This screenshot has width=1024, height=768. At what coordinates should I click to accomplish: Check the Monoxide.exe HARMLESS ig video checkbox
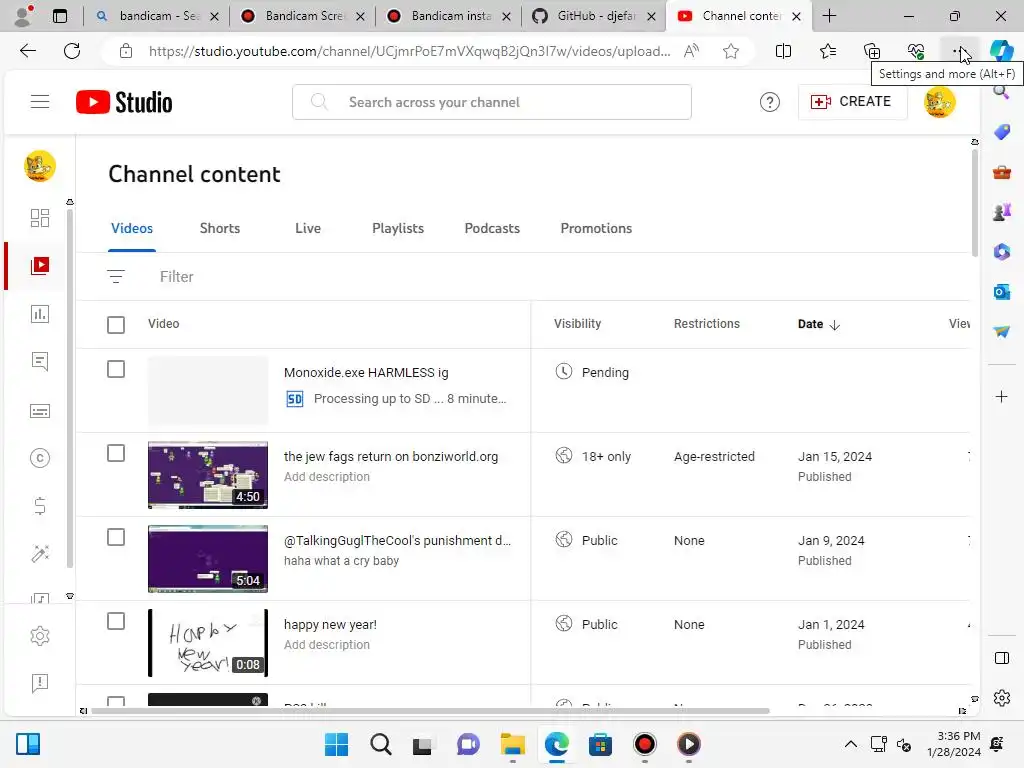[x=116, y=370]
